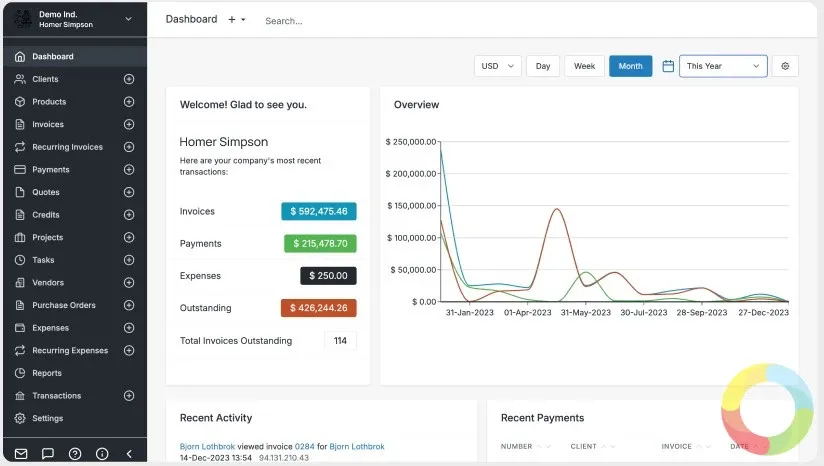
Task: Open the This Year date range dropdown
Action: click(723, 66)
